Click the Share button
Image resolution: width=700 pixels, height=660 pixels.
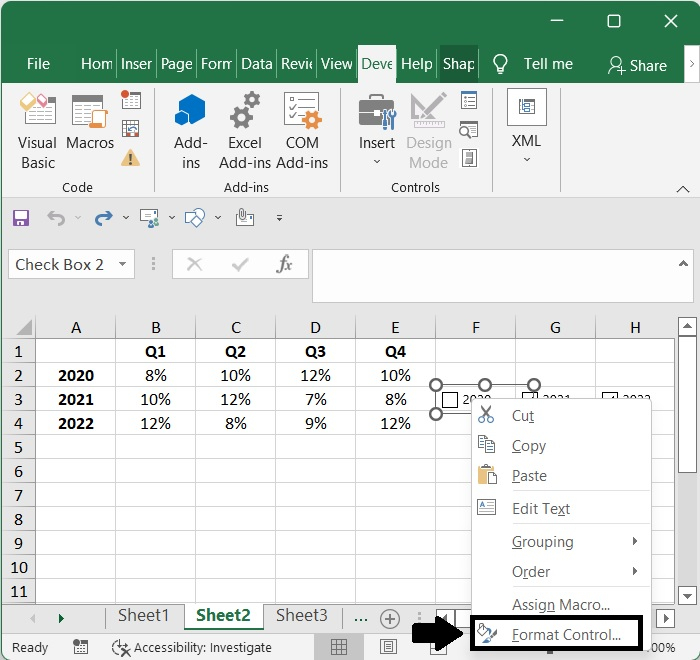(x=637, y=65)
